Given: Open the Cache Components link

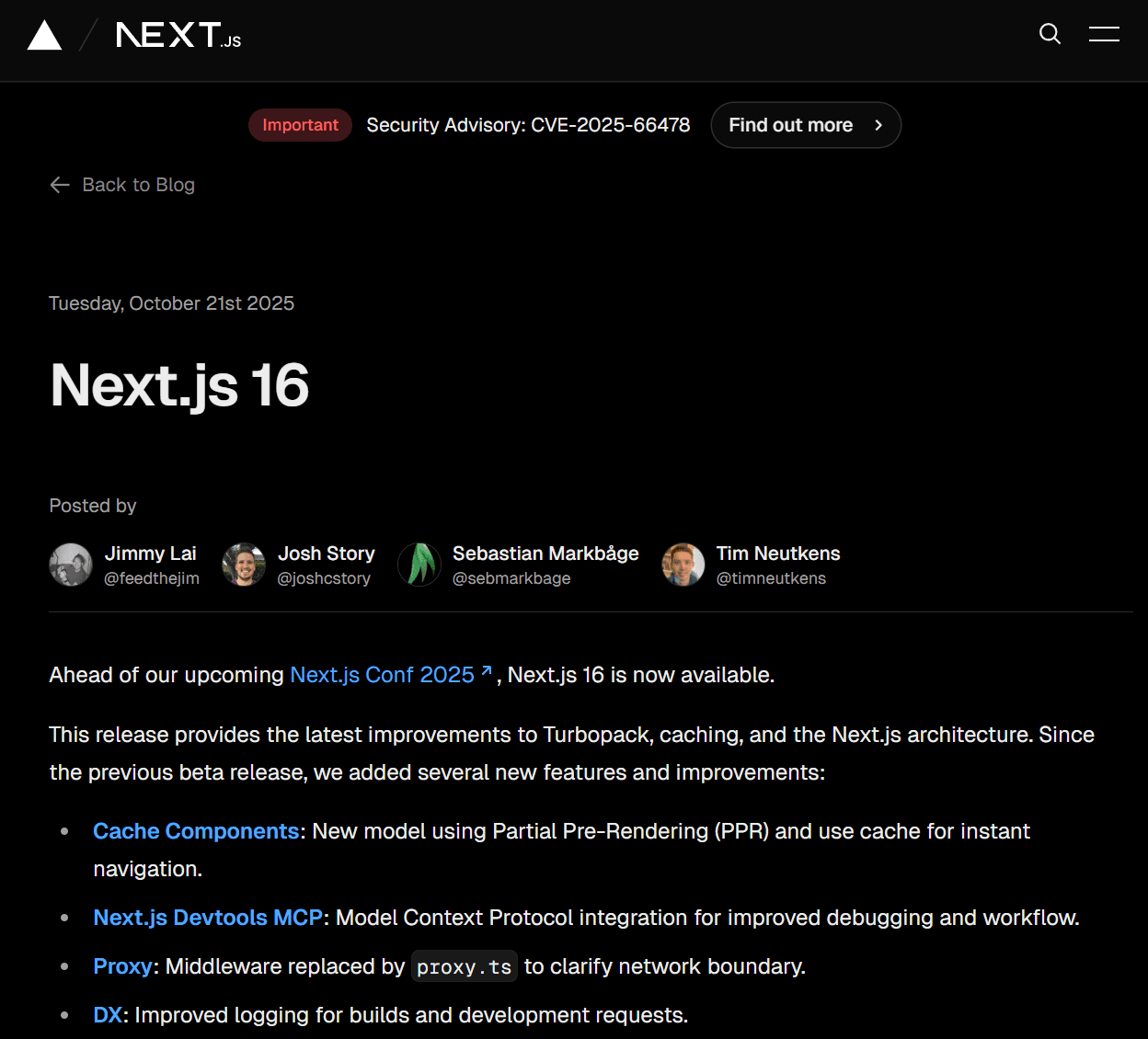Looking at the screenshot, I should pos(195,831).
